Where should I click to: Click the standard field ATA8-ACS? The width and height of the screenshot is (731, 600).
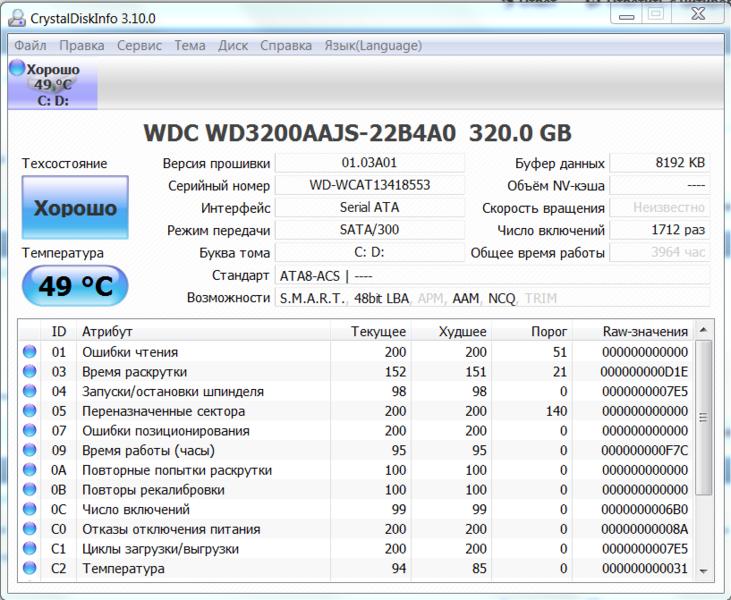point(492,276)
